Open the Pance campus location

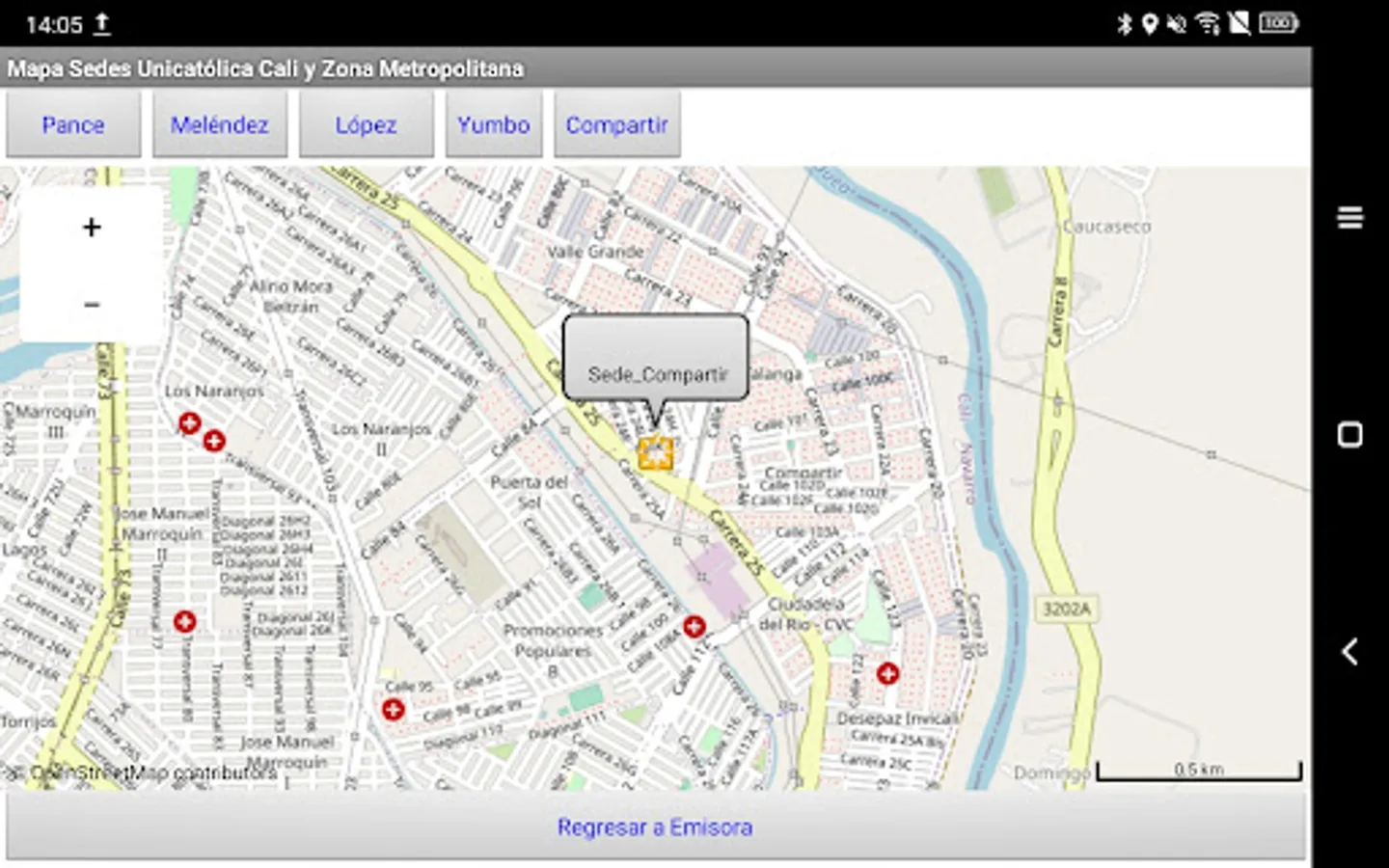[x=73, y=124]
